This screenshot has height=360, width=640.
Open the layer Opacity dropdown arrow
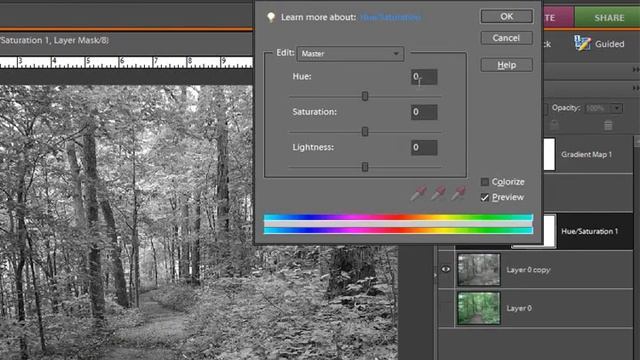click(x=617, y=108)
